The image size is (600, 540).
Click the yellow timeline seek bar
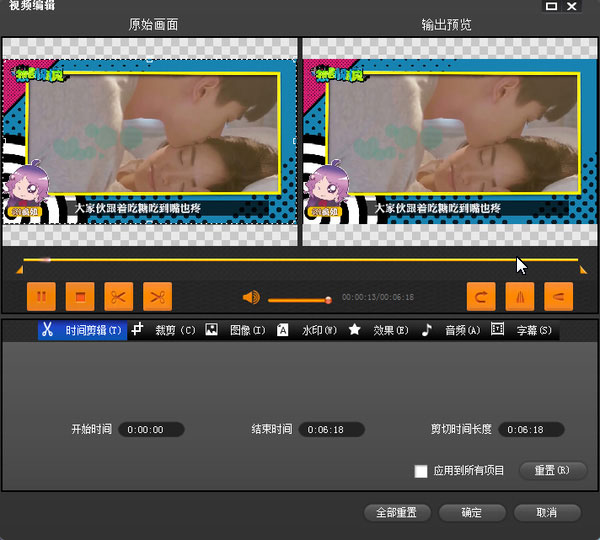click(x=300, y=260)
